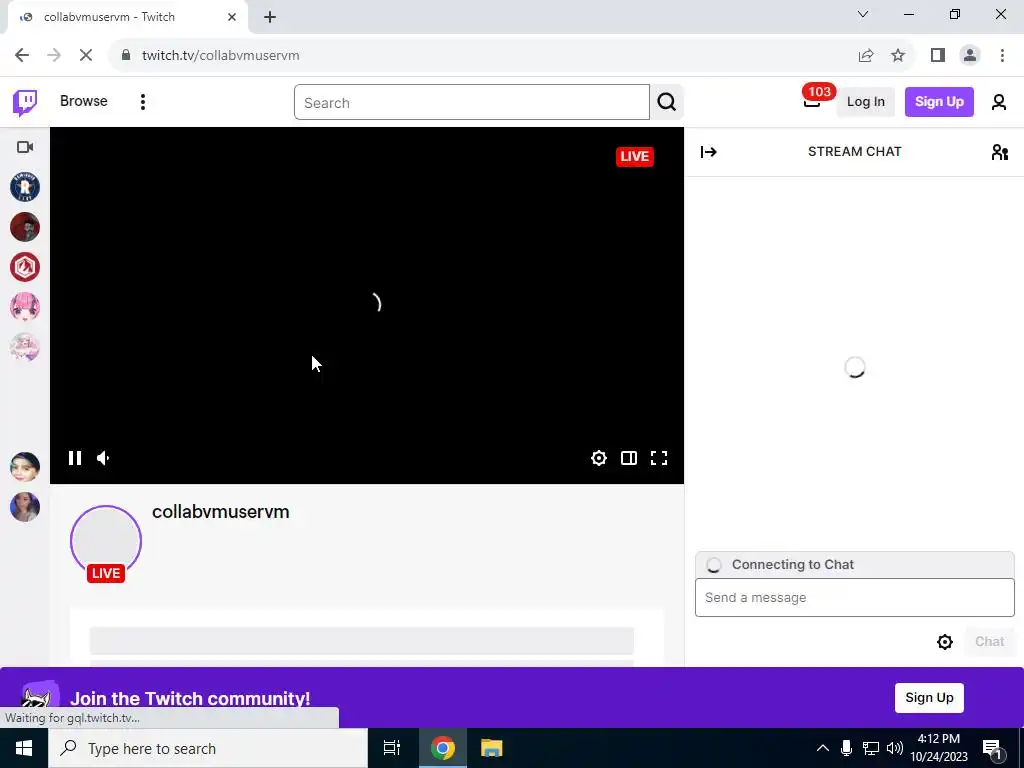Open the video player settings gear
Screen dimensions: 1024x768
click(x=598, y=458)
